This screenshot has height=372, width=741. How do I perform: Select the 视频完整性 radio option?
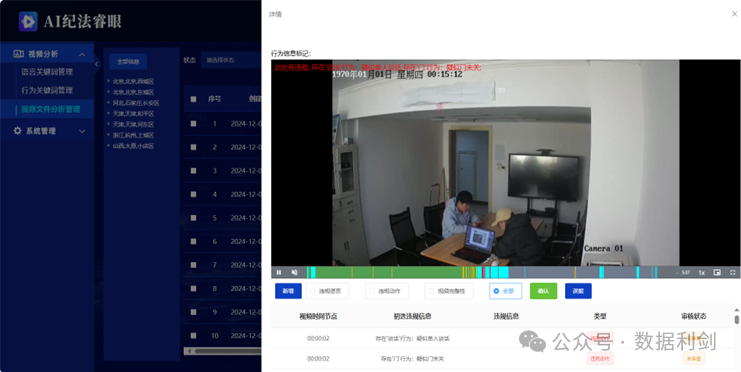(x=431, y=291)
